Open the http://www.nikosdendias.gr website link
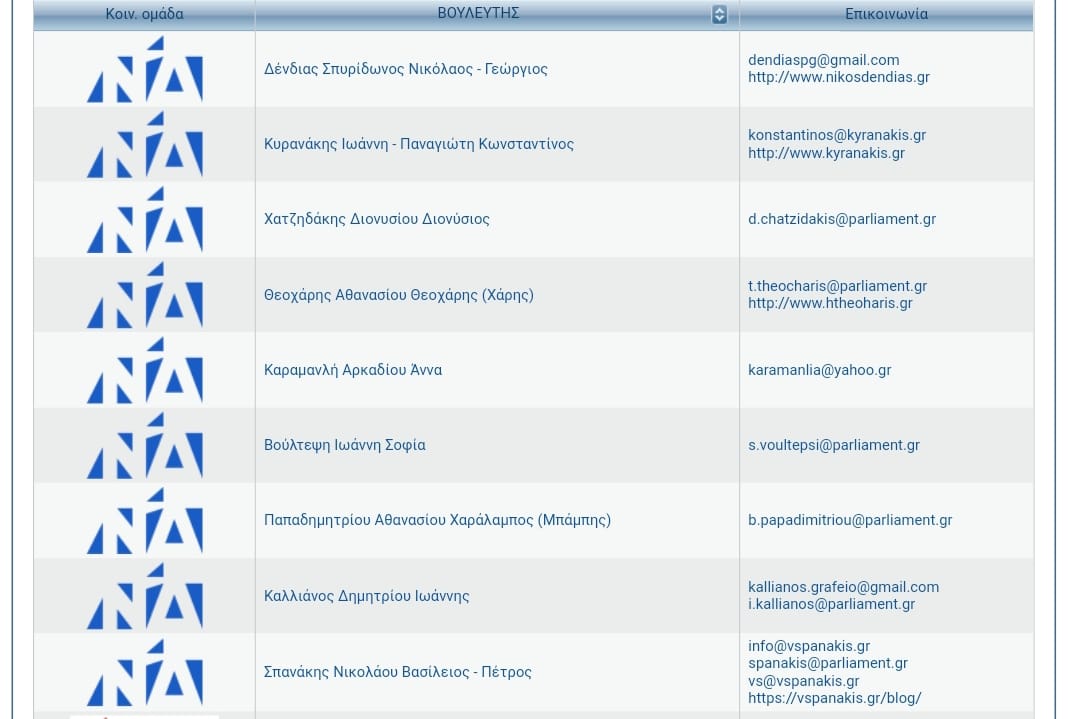The width and height of the screenshot is (1080, 719). pos(839,77)
